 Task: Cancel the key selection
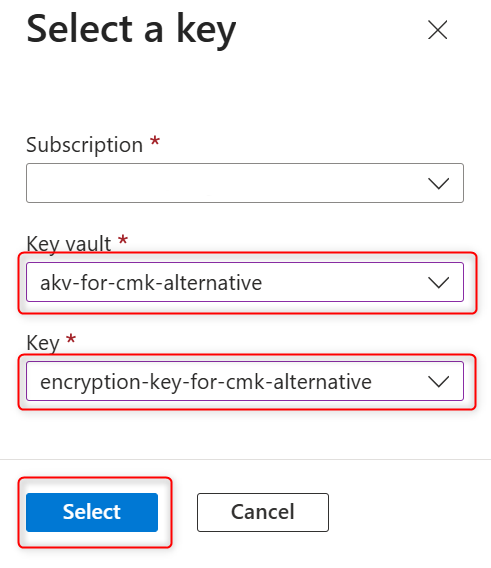263,512
